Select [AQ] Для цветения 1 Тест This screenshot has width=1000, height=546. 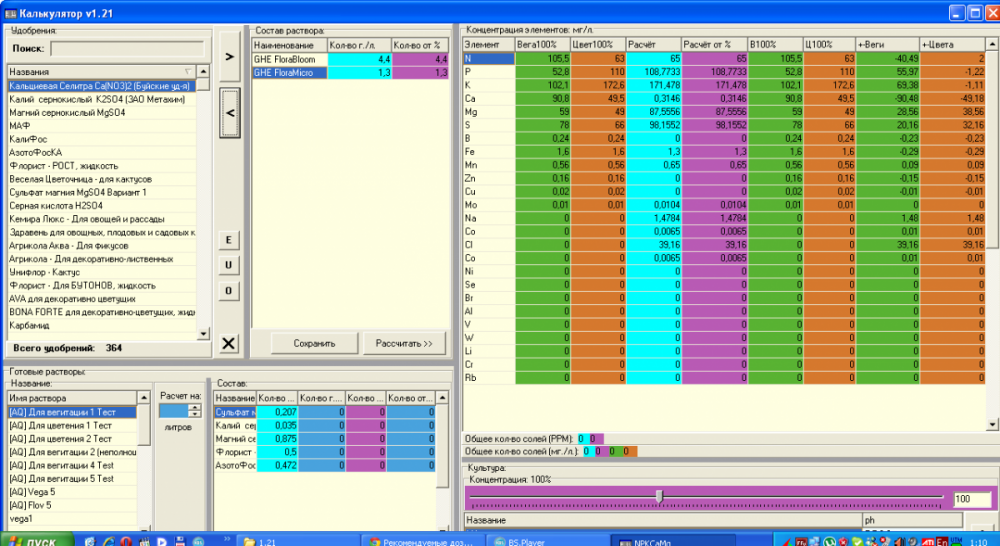pyautogui.click(x=72, y=425)
